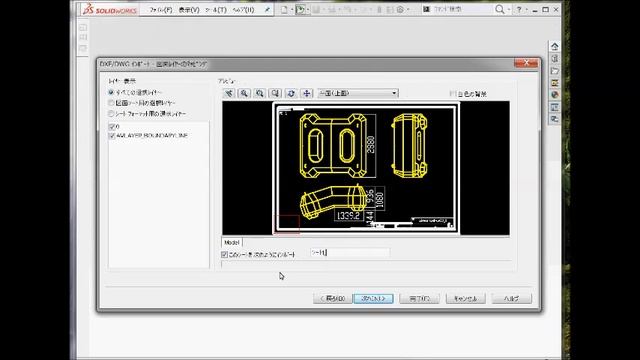Viewport: 640px width, 360px height.
Task: Click the drawing preview thumbnail
Action: pos(366,168)
